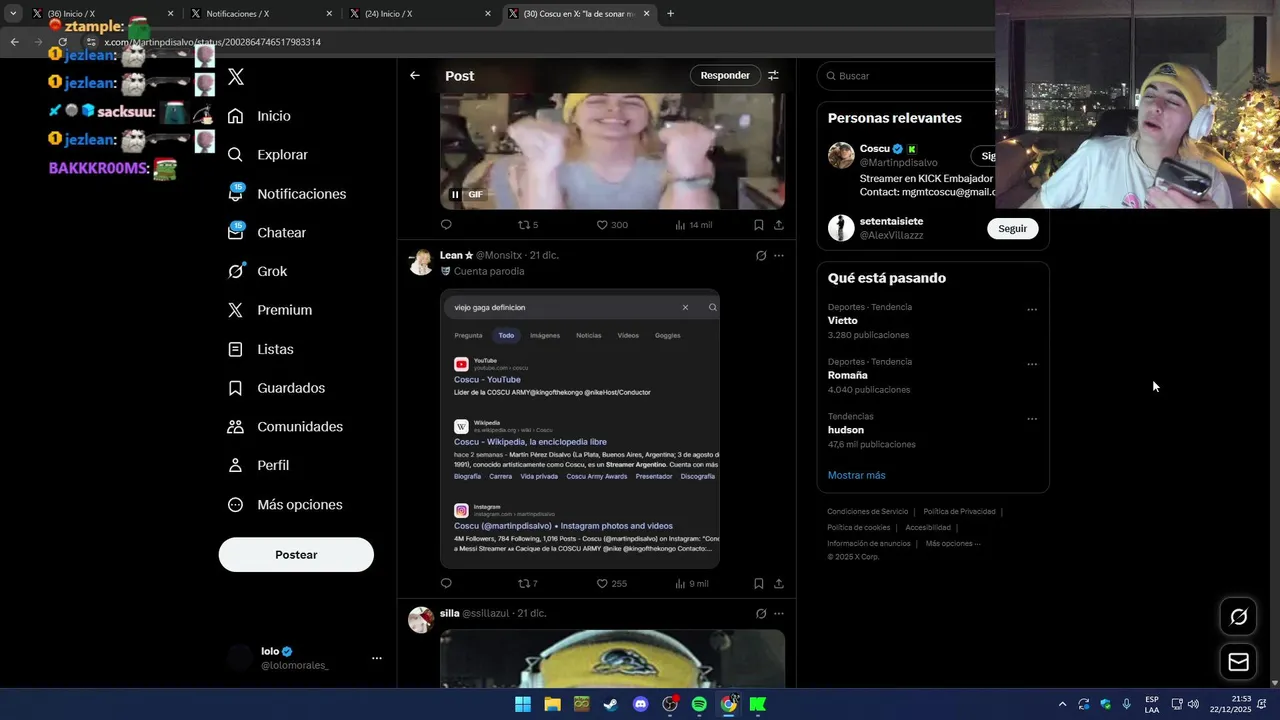This screenshot has width=1280, height=720.
Task: Reply to the GIF tweet
Action: point(446,225)
